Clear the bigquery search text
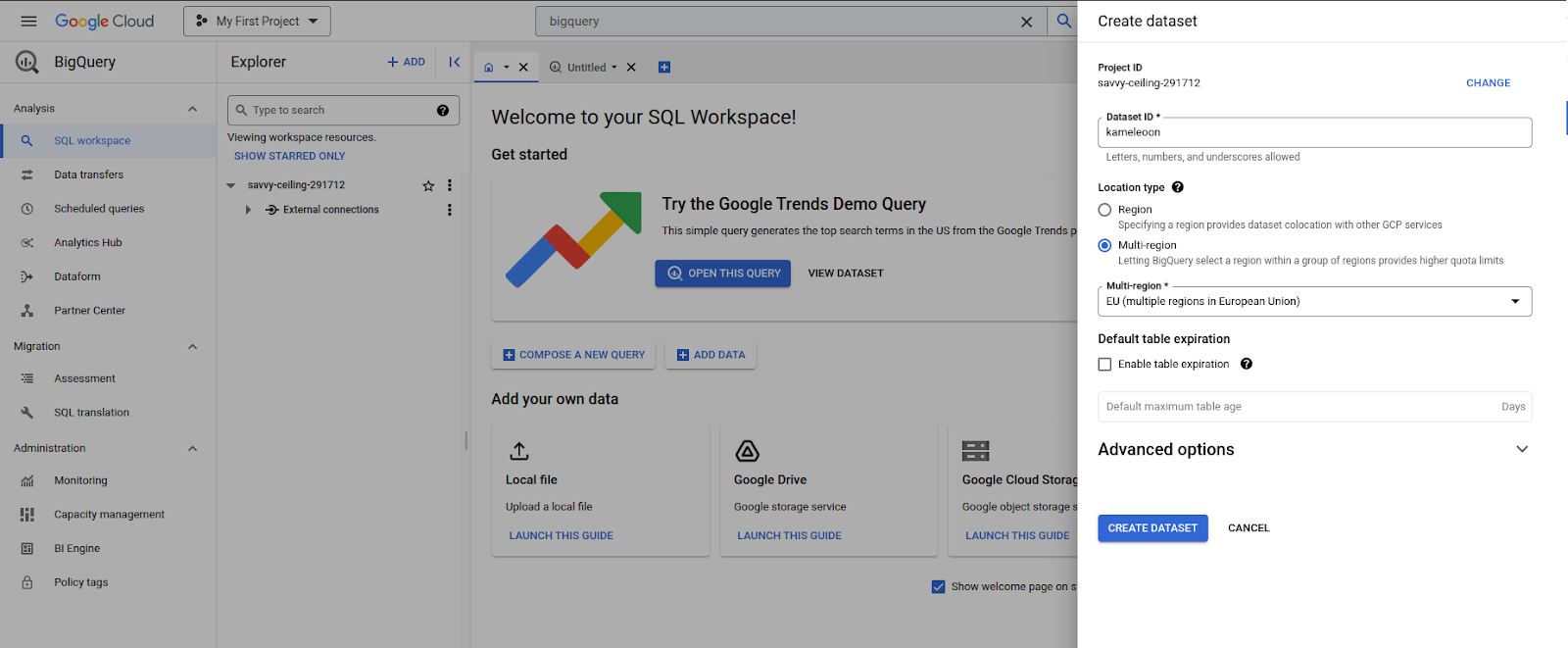1568x648 pixels. [1026, 22]
